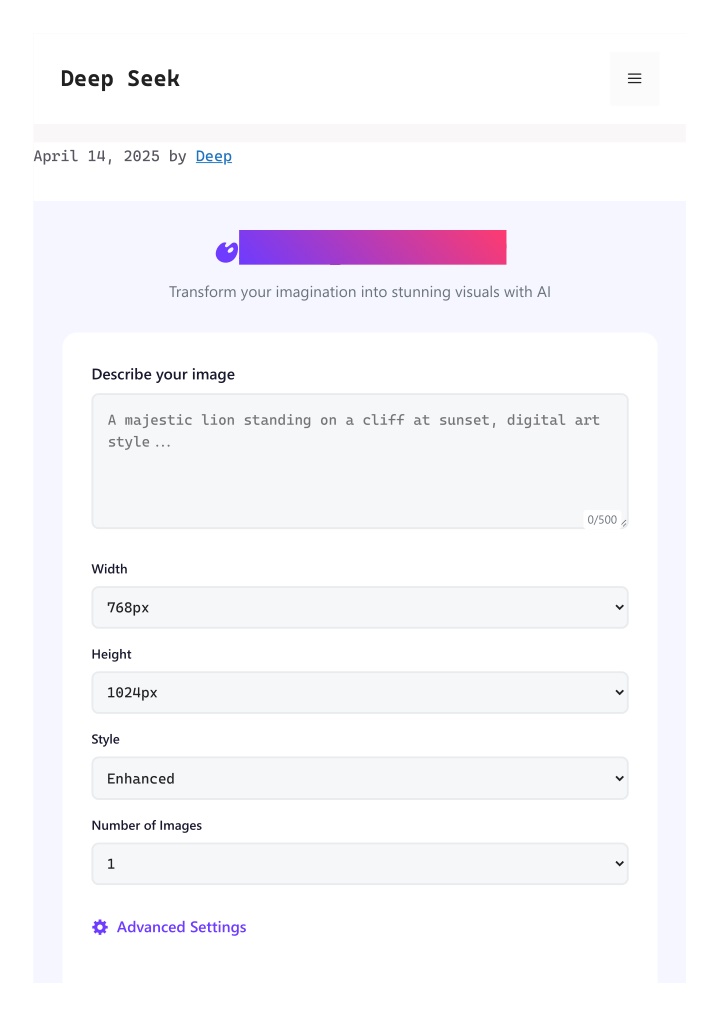
Task: Click the chevron arrow on the Width select
Action: pos(619,608)
